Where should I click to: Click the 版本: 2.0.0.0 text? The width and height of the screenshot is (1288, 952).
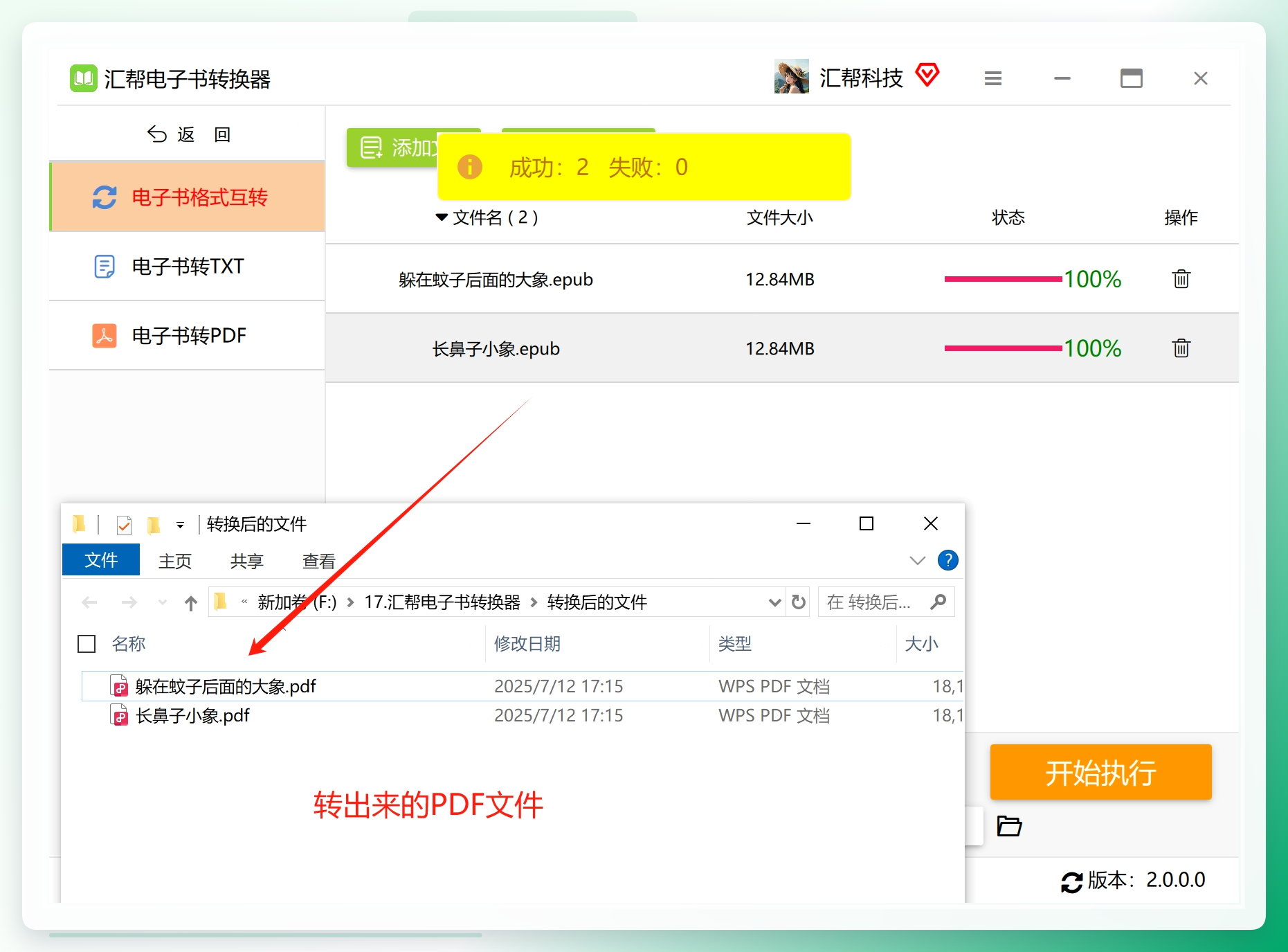[1146, 880]
